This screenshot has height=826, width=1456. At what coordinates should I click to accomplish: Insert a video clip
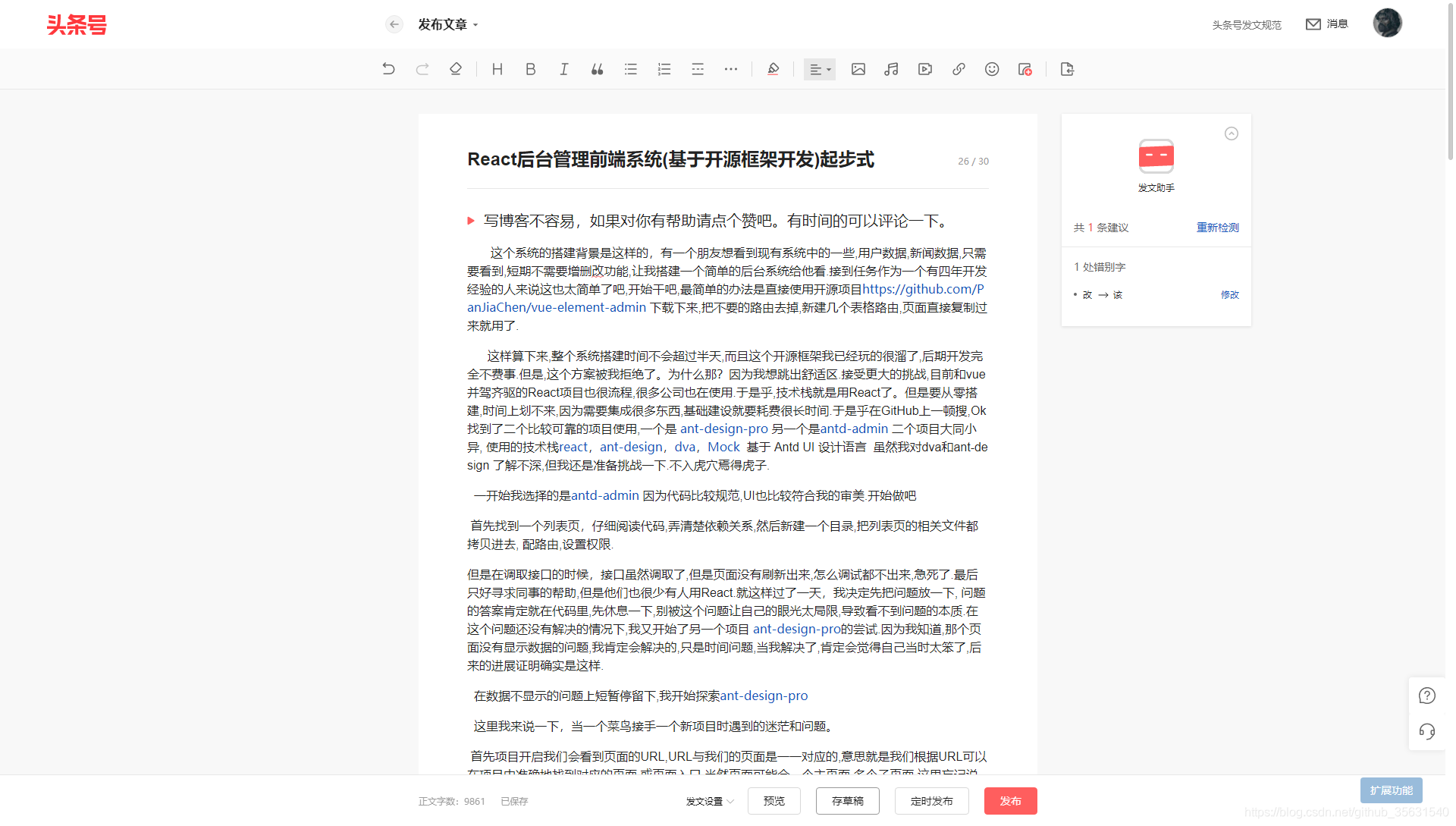[x=924, y=69]
